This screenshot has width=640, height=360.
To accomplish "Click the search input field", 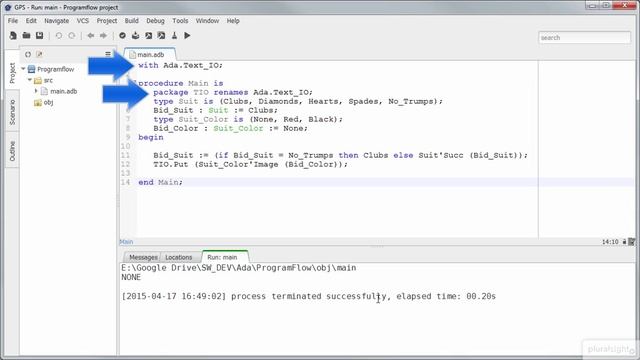I will [584, 38].
